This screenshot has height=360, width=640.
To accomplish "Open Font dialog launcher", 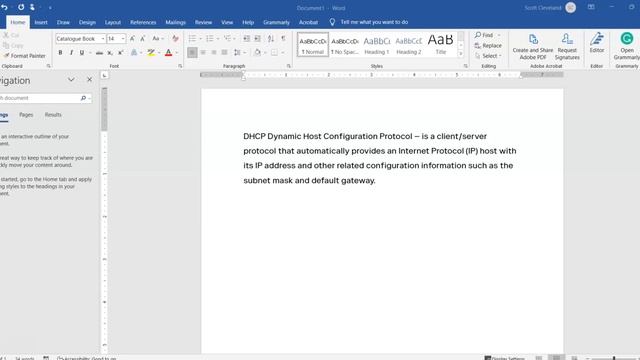I will click(x=180, y=66).
